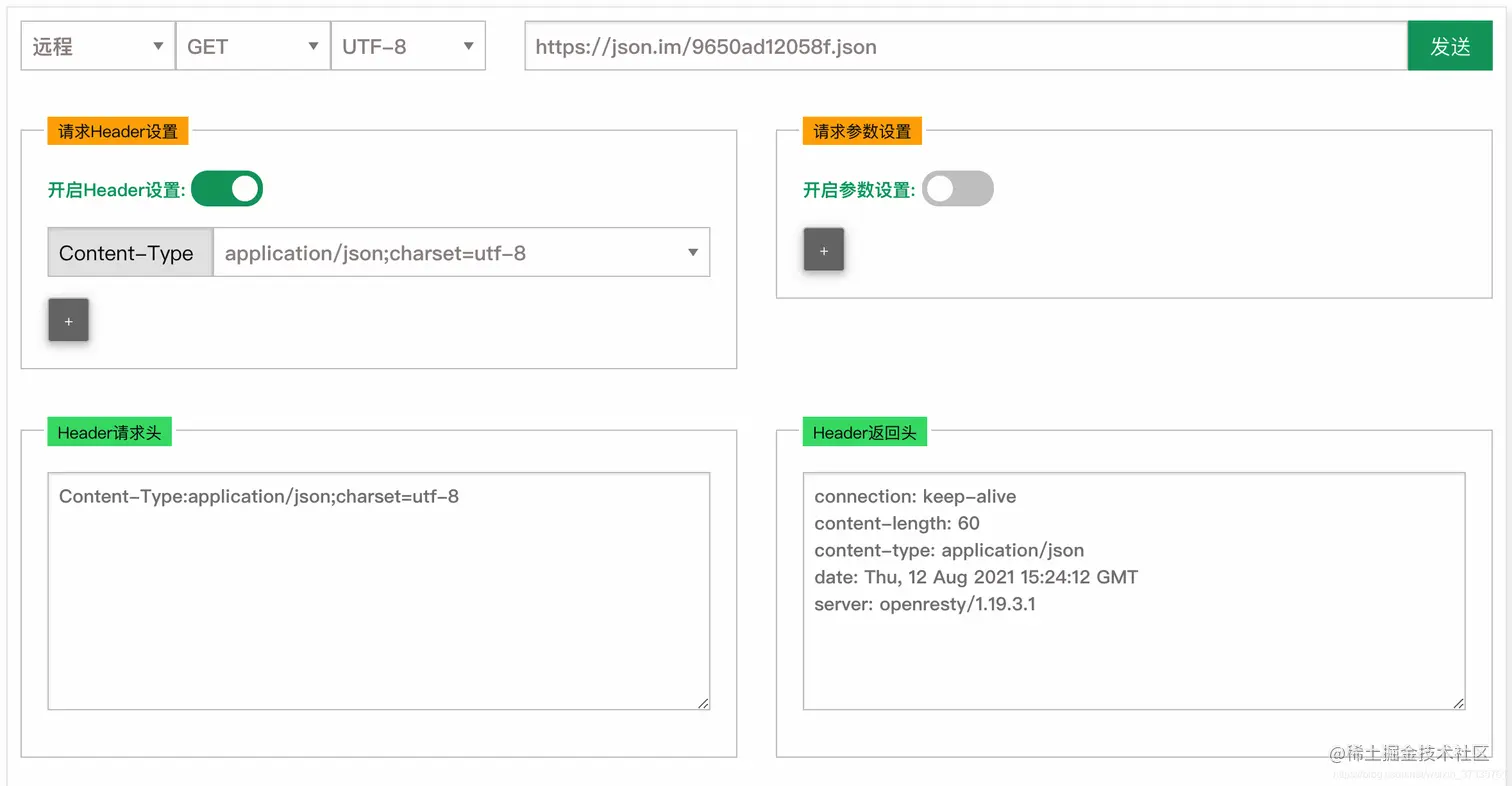Click the Content-Type:application/json;charset=utf-8 request header text
This screenshot has height=786, width=1512.
(x=259, y=496)
